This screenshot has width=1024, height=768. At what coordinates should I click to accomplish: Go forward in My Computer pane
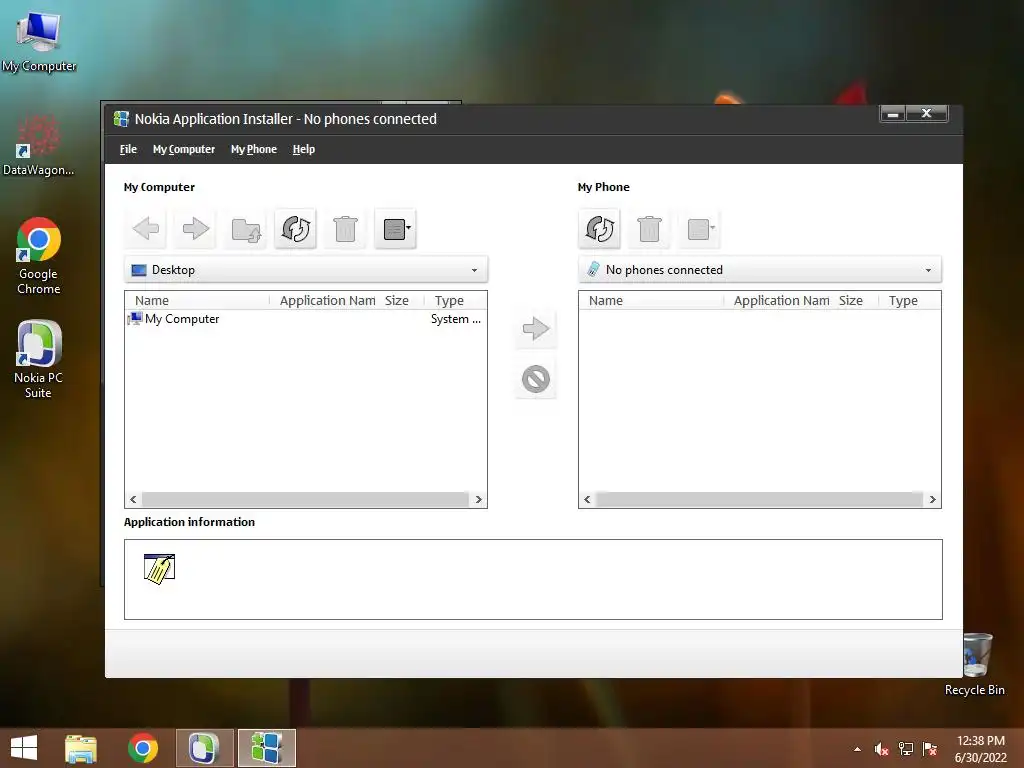195,229
